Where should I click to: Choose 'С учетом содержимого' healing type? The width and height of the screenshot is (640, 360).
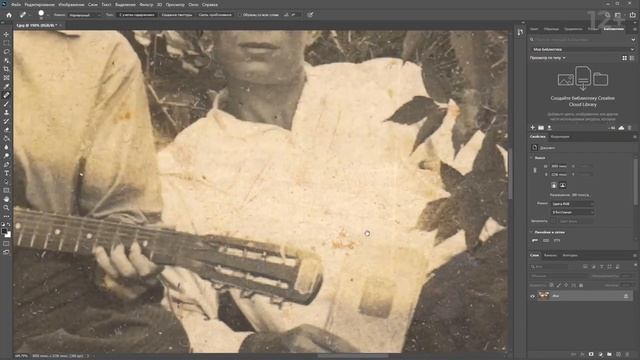pyautogui.click(x=137, y=15)
